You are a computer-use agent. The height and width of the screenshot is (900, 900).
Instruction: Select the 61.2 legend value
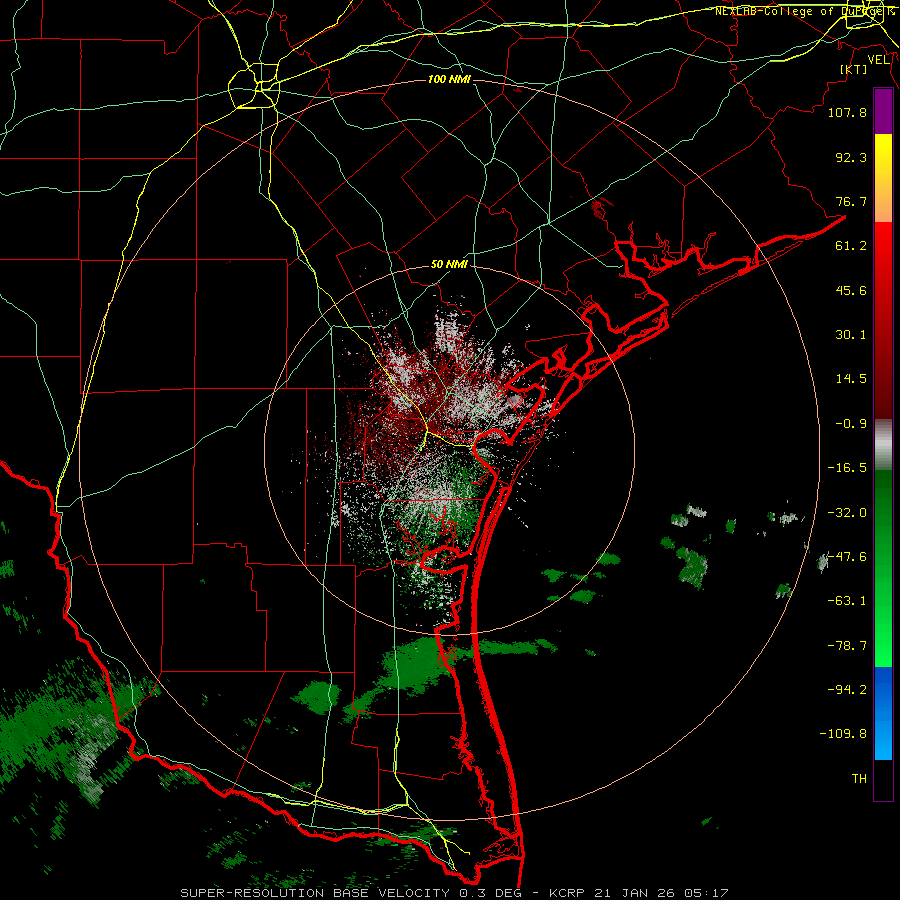click(851, 246)
